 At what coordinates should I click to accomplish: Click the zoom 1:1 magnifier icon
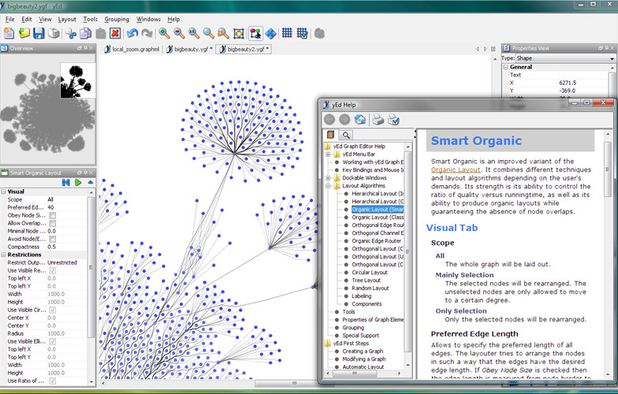click(x=194, y=33)
